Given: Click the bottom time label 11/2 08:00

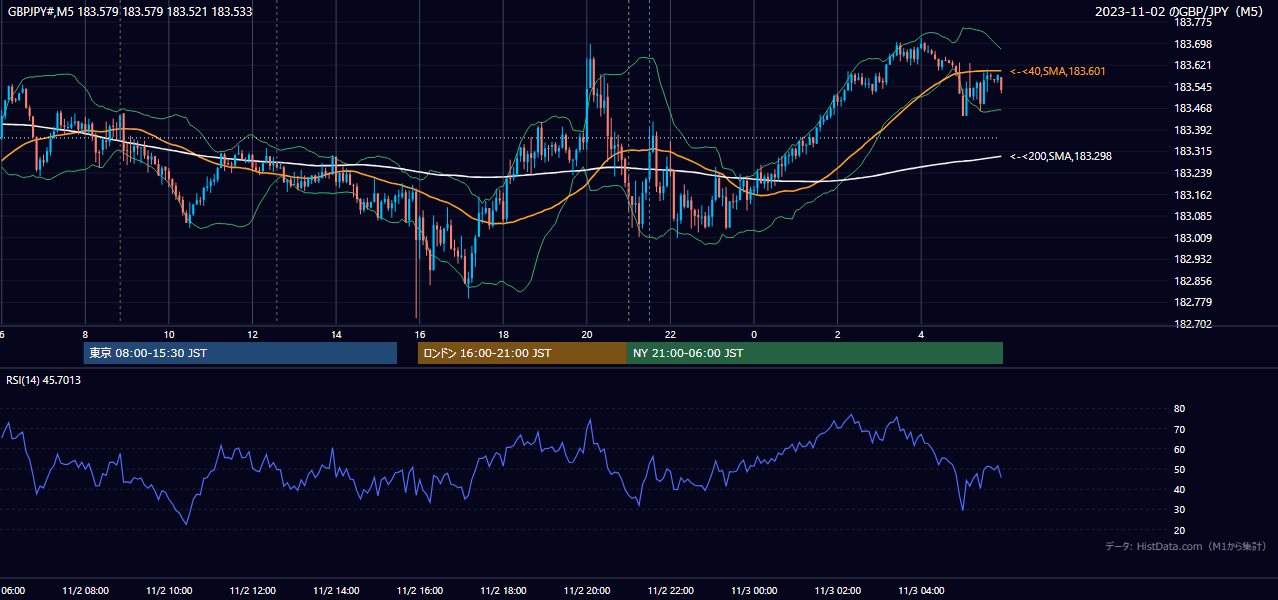Looking at the screenshot, I should (86, 591).
